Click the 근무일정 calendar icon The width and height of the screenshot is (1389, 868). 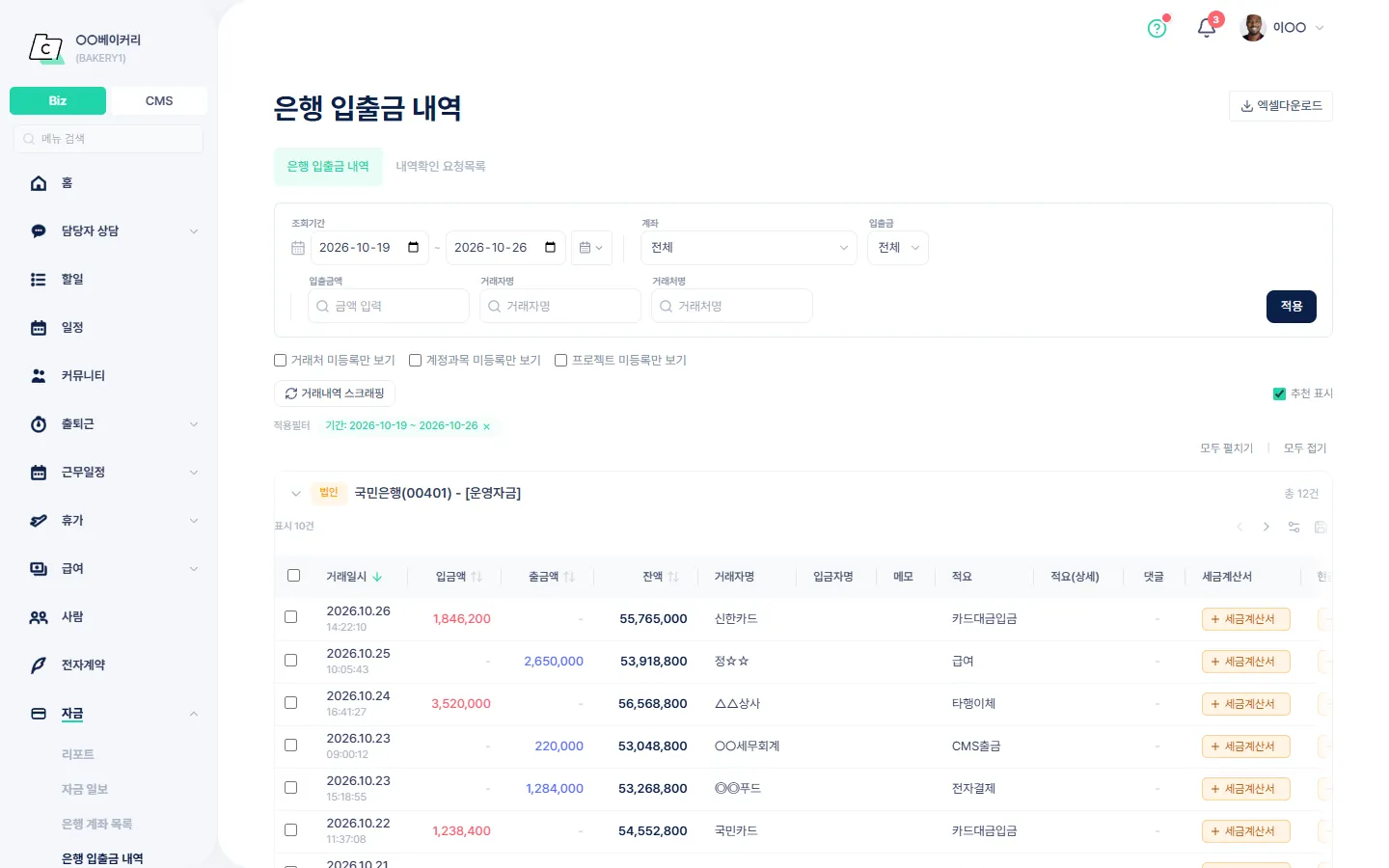coord(39,473)
